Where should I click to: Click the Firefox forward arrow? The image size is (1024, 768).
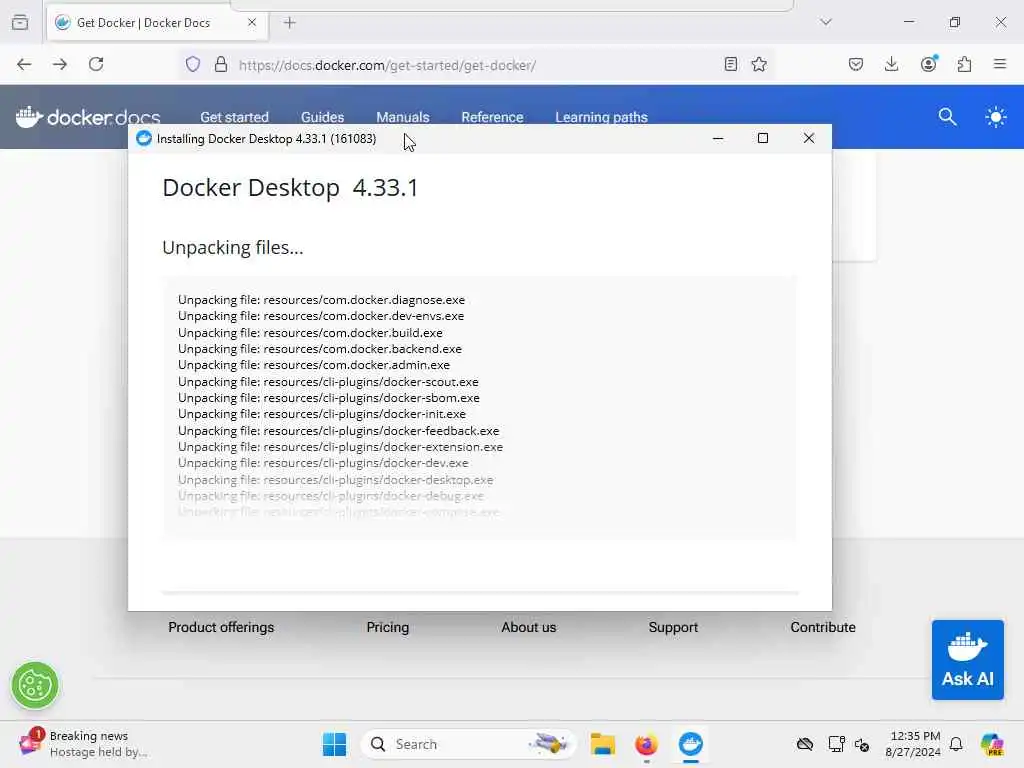point(60,64)
